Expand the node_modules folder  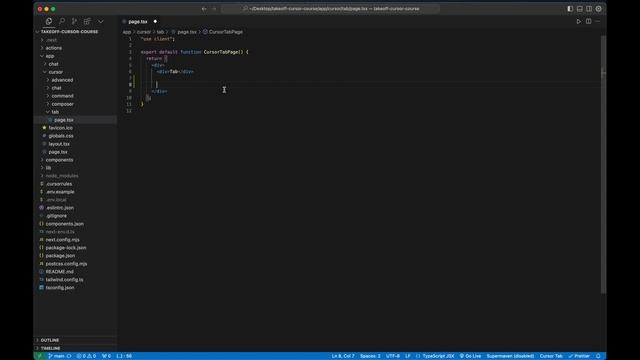pos(62,176)
